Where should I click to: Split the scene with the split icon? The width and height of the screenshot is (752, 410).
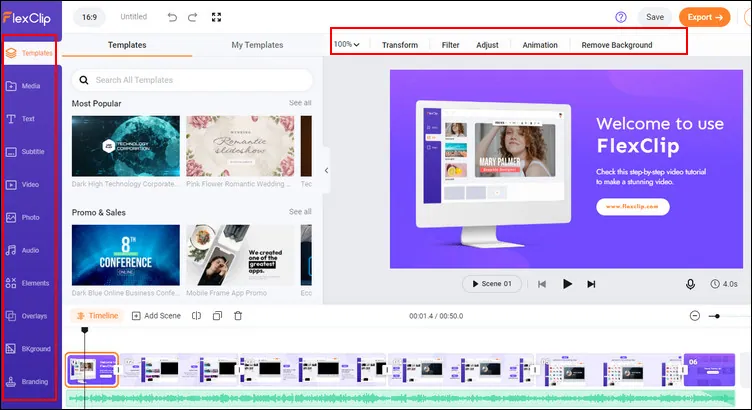tap(196, 316)
